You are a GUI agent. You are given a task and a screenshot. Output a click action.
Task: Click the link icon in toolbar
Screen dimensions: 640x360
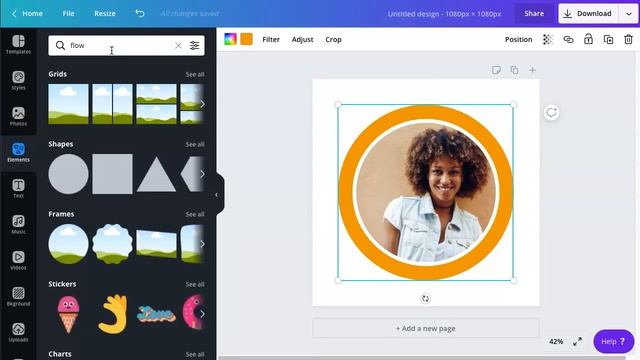pyautogui.click(x=568, y=40)
